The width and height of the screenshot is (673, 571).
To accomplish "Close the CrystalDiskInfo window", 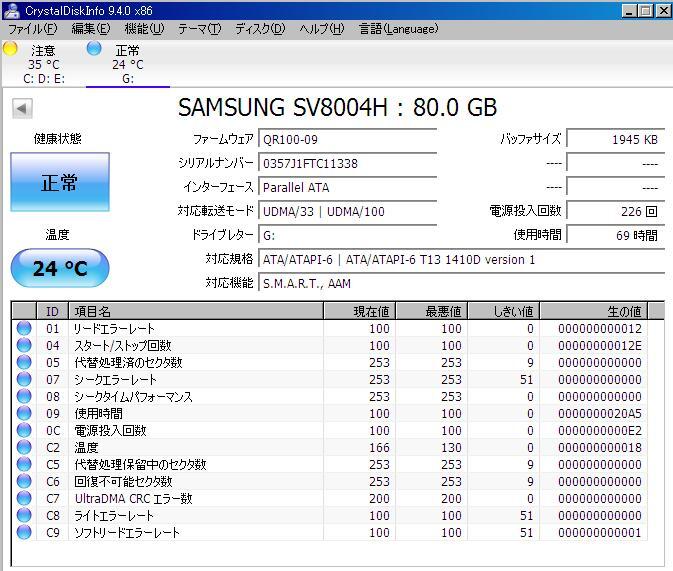I will click(x=663, y=11).
